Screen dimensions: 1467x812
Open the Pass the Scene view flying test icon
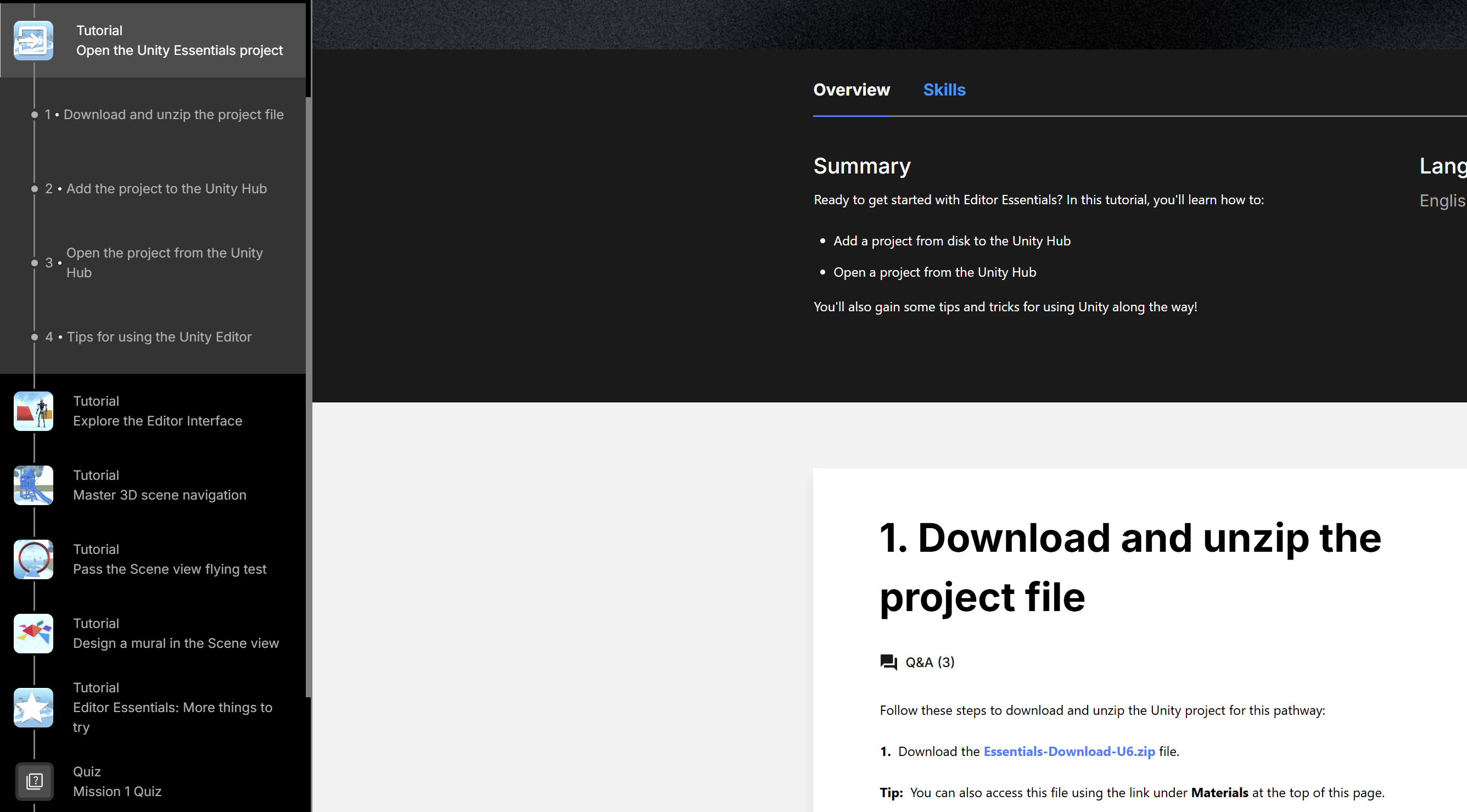(x=33, y=559)
